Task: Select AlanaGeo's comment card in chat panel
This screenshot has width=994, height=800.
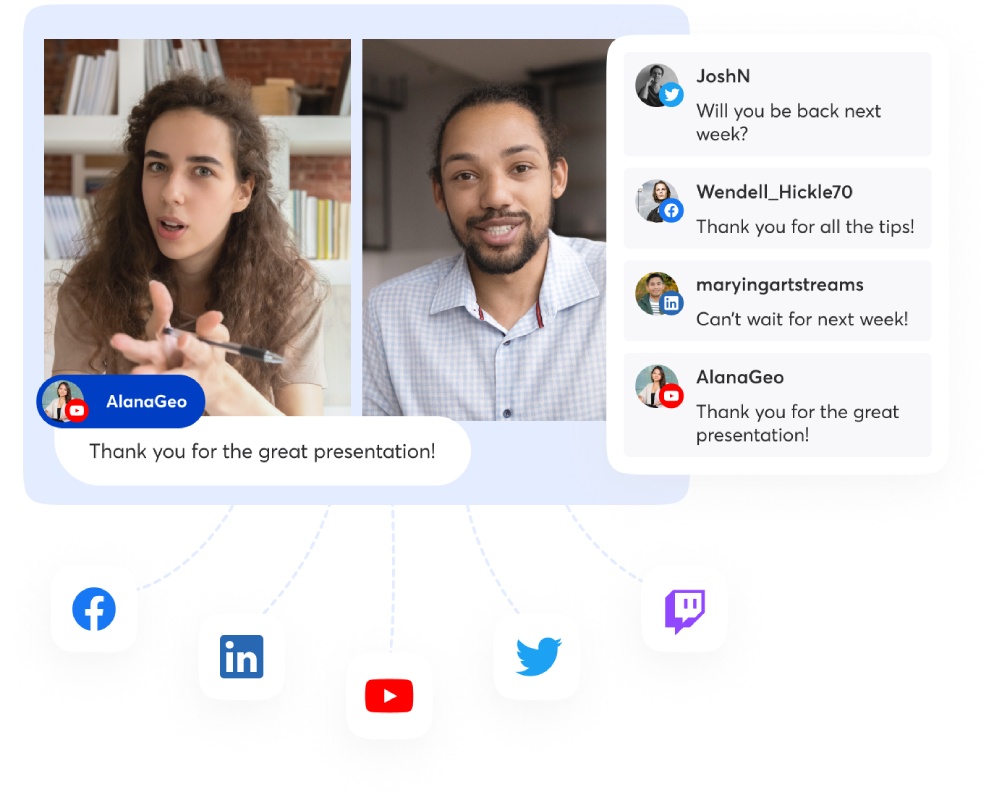Action: pos(778,404)
